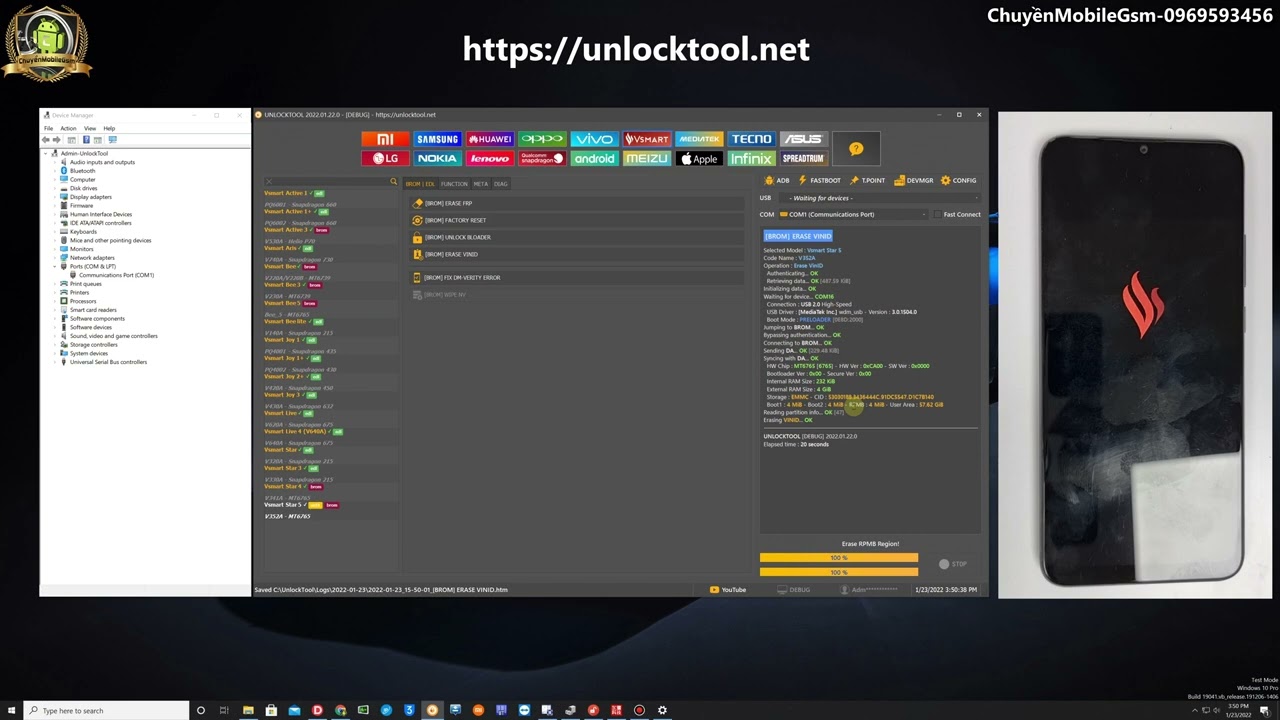Select the Vsmart brand logo

(646, 139)
